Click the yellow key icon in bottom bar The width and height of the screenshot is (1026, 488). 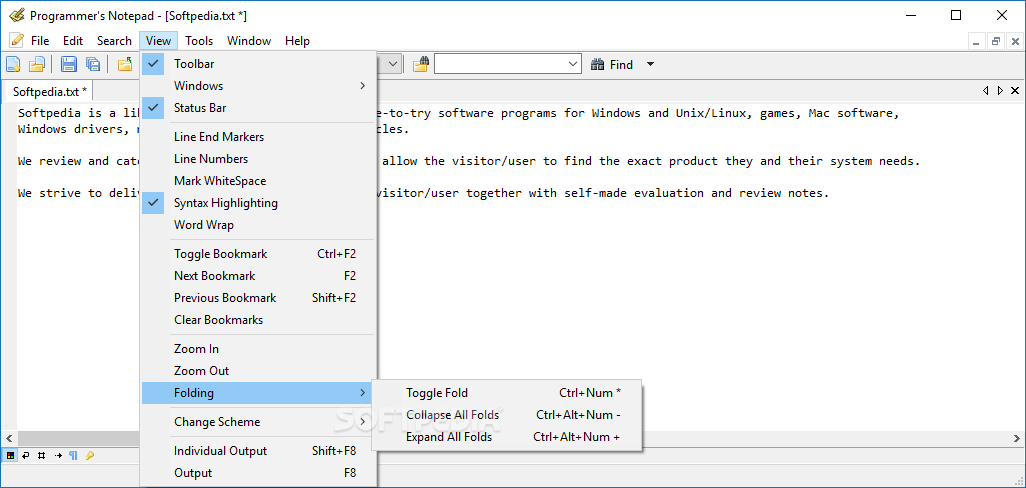[90, 455]
